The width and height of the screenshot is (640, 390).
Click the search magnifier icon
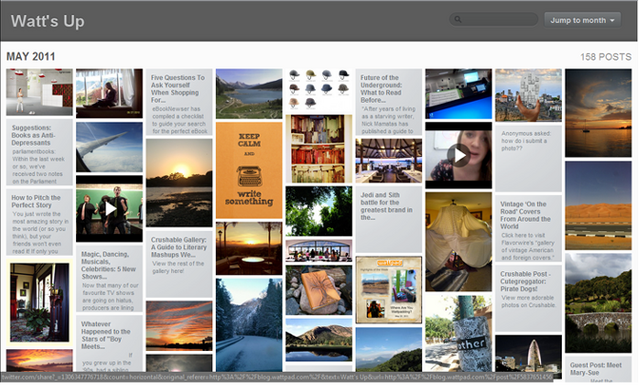tap(458, 20)
